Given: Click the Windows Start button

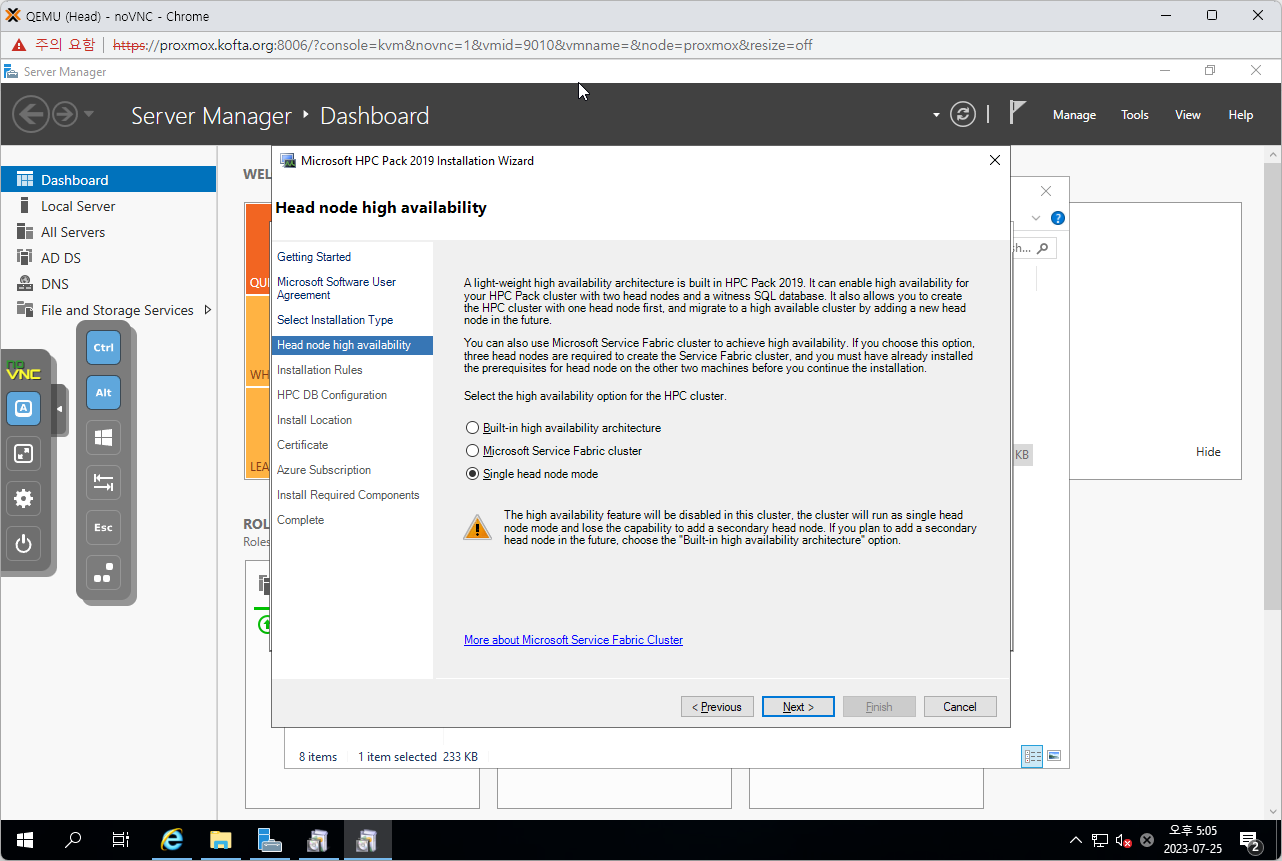Looking at the screenshot, I should tap(25, 840).
